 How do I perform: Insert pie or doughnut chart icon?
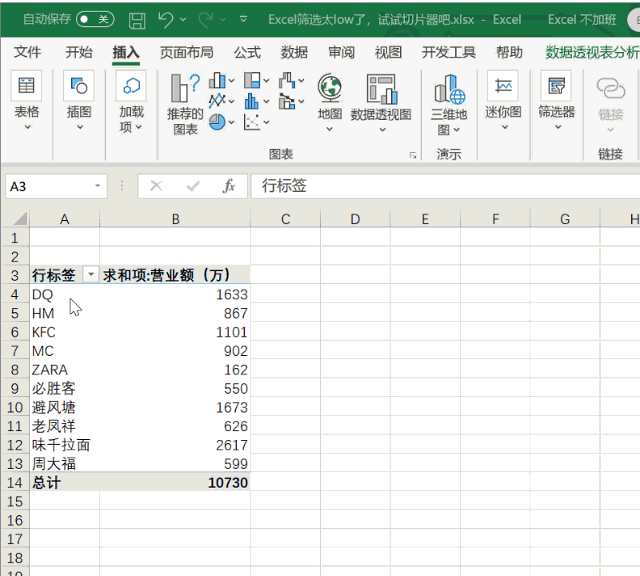click(217, 122)
